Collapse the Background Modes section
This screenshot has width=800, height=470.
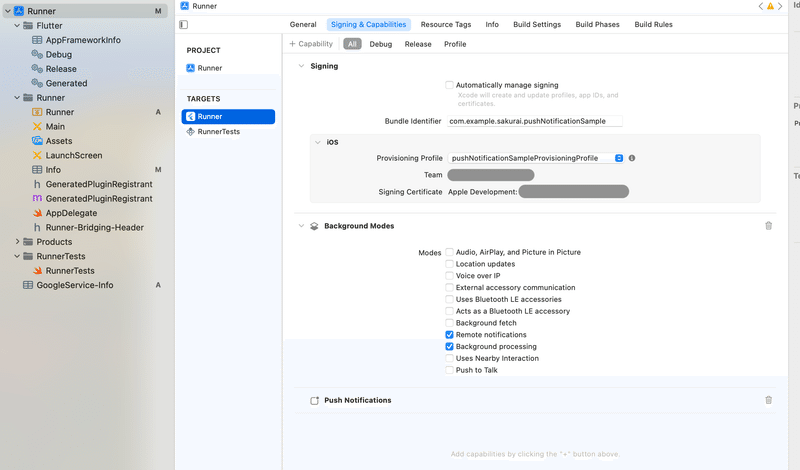pos(301,226)
